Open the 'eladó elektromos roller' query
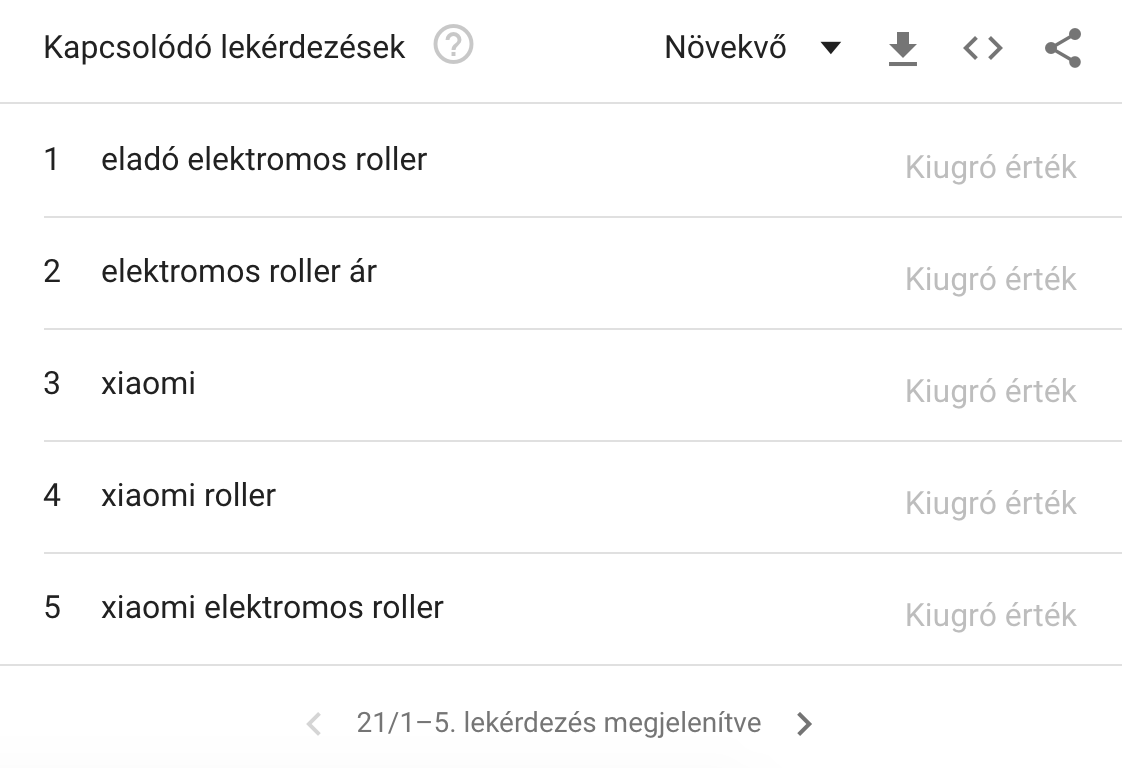The height and width of the screenshot is (768, 1122). point(264,159)
